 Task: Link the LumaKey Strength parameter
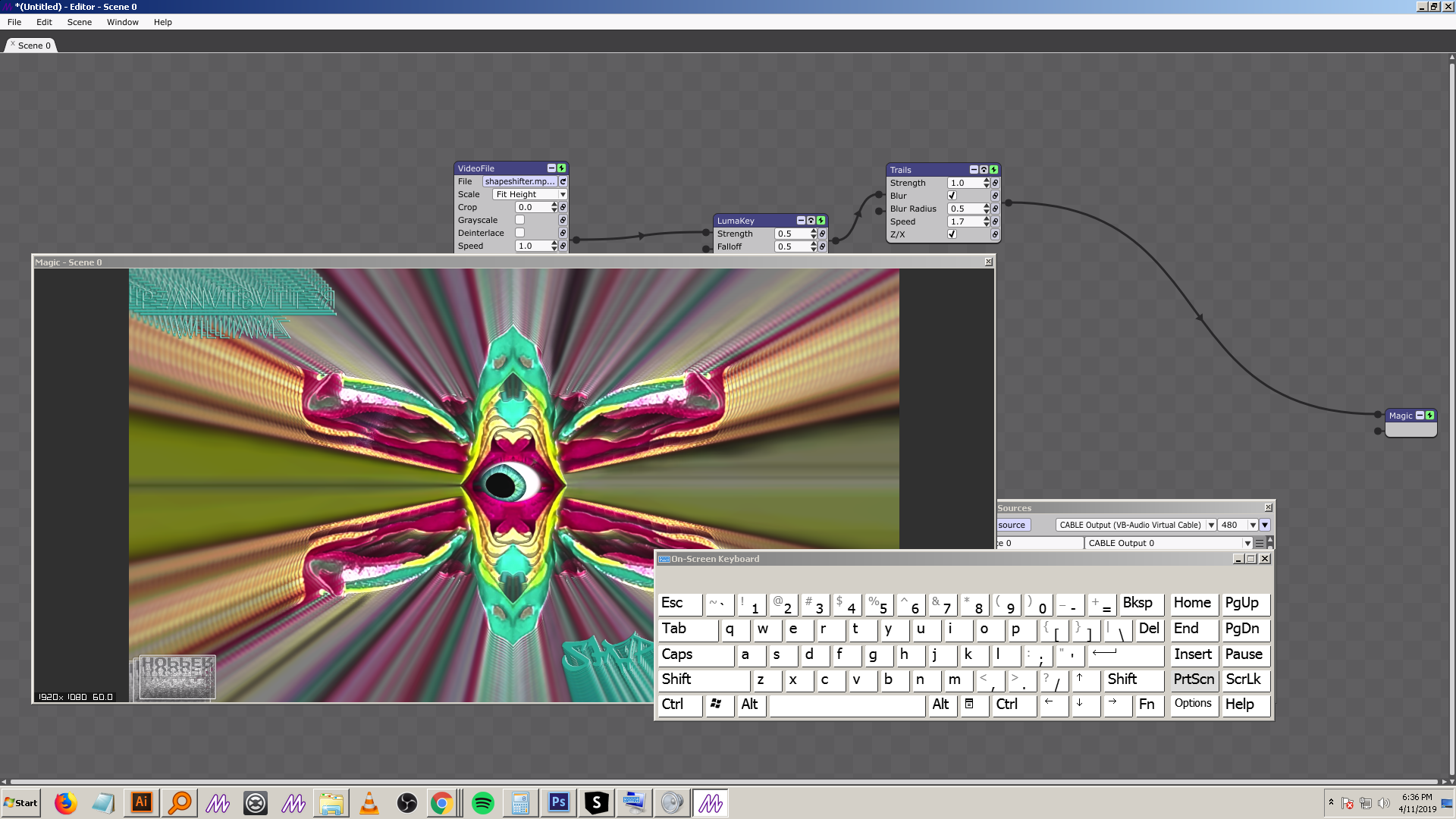pos(822,234)
